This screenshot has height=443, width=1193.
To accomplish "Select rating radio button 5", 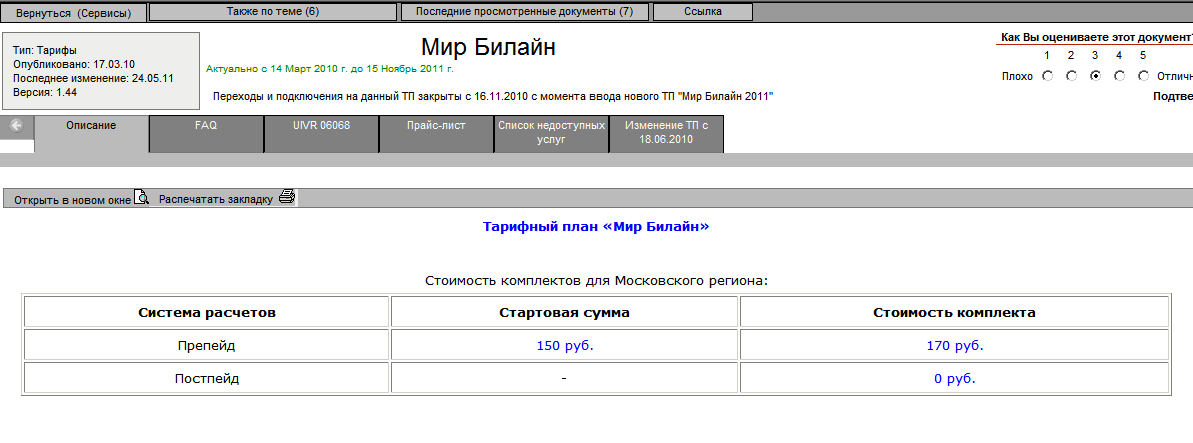I will (1143, 76).
